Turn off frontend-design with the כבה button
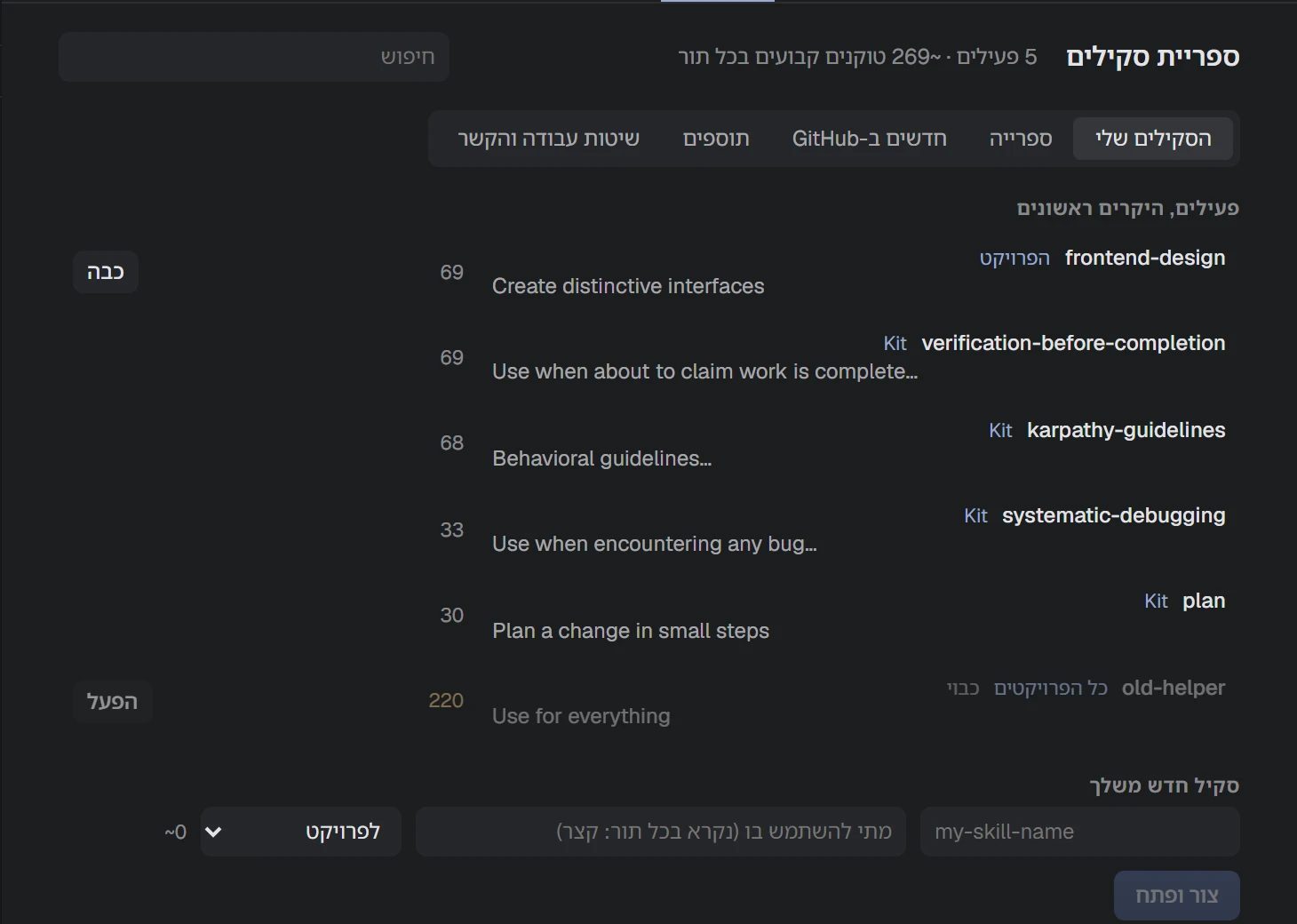The height and width of the screenshot is (924, 1297). coord(106,272)
